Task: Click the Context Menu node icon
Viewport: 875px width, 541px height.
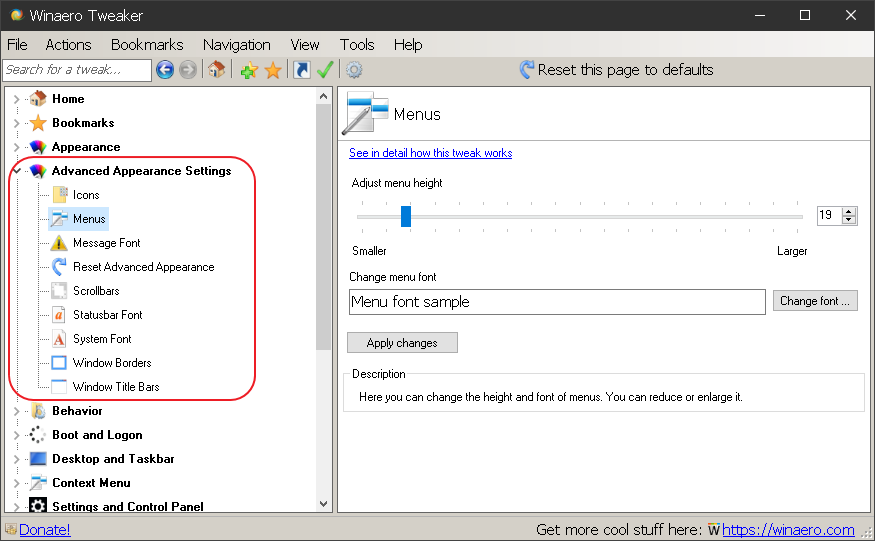Action: [x=38, y=483]
